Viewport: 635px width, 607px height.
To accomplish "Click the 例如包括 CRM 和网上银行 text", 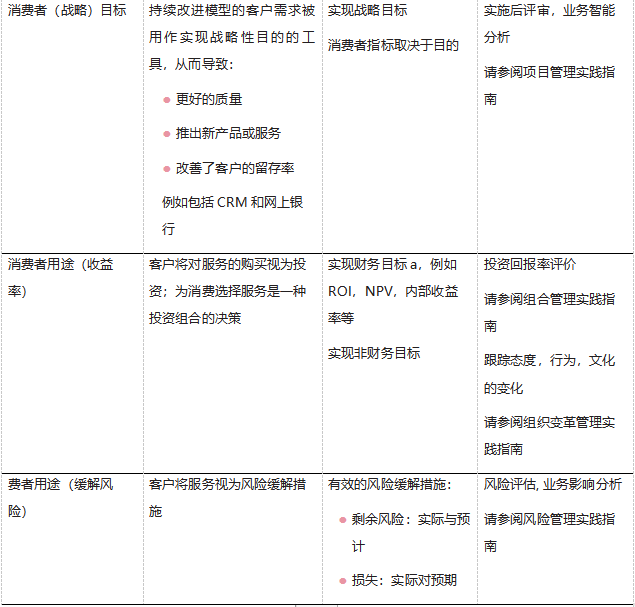I will (x=232, y=215).
